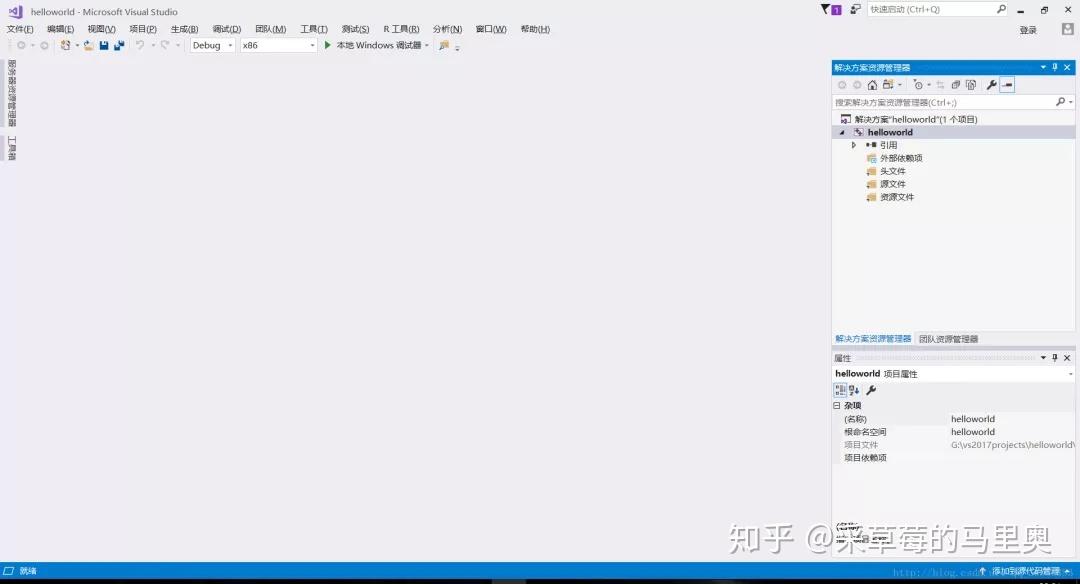Click the Alphabetical sort icon in Properties panel
Viewport: 1080px width, 584px height.
[x=852, y=390]
